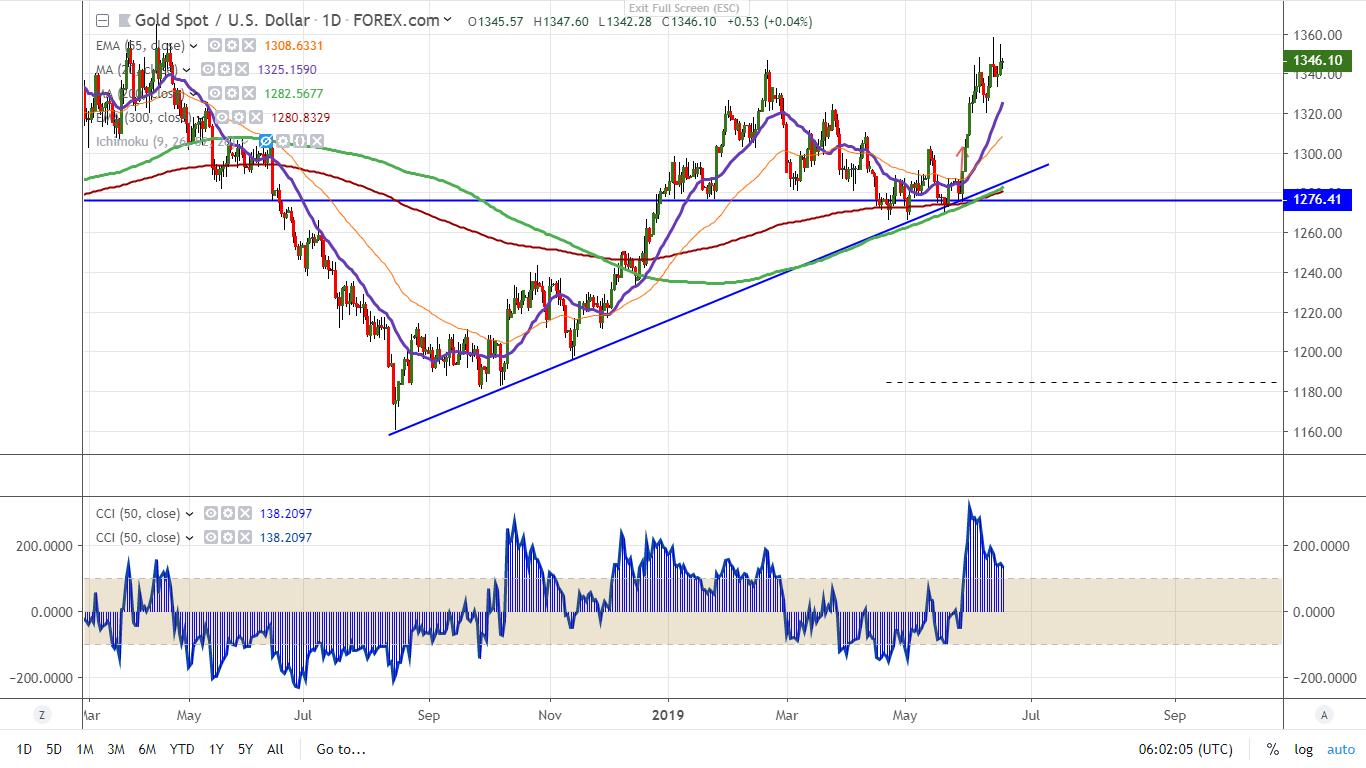Expand the MA (20, close) chevron
1366x768 pixels.
187,70
